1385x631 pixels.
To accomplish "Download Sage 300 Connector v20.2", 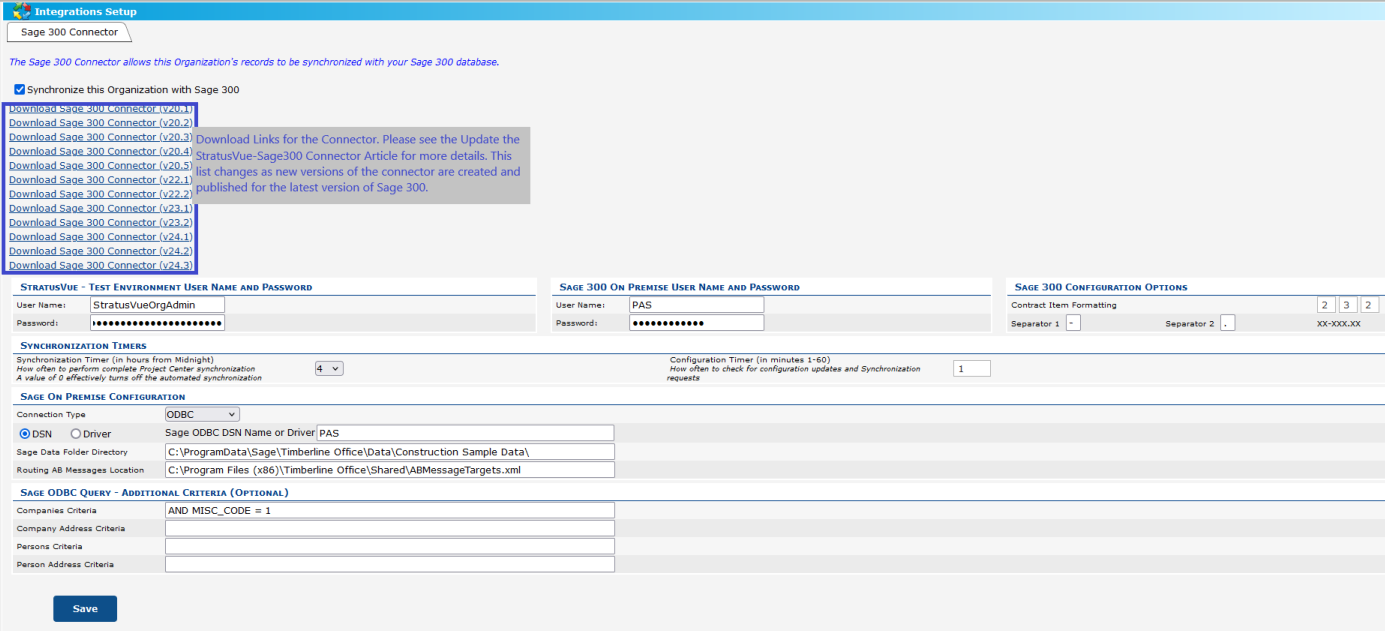I will point(101,123).
